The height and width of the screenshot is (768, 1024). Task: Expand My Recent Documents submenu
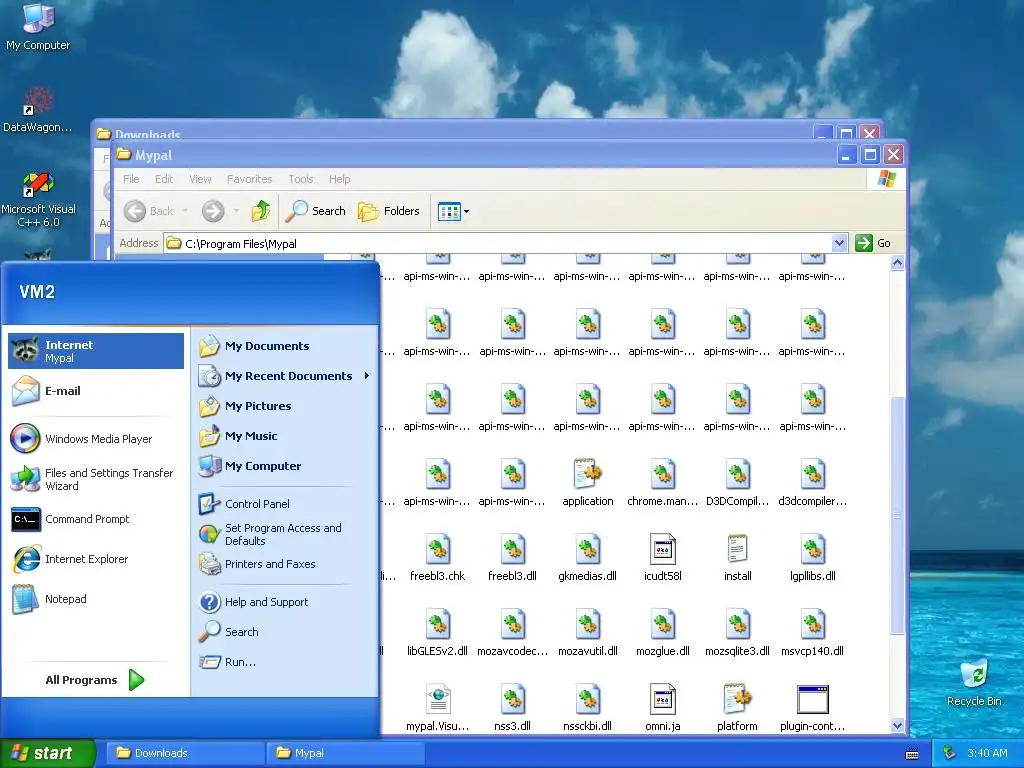284,376
